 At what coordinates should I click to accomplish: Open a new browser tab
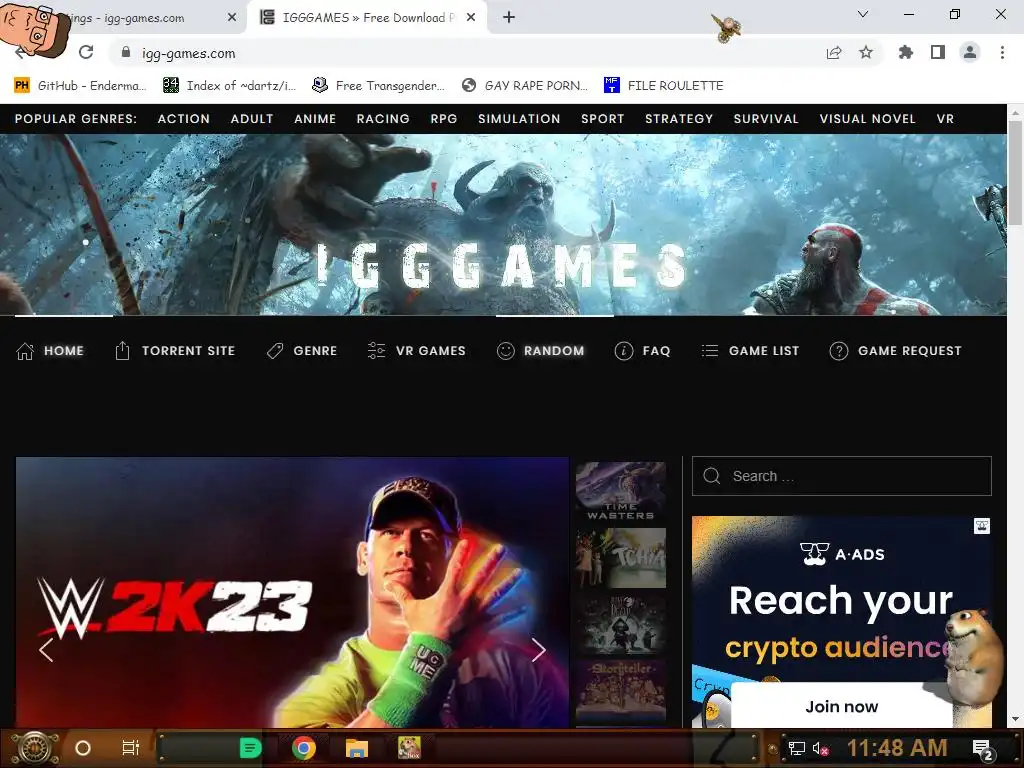509,18
